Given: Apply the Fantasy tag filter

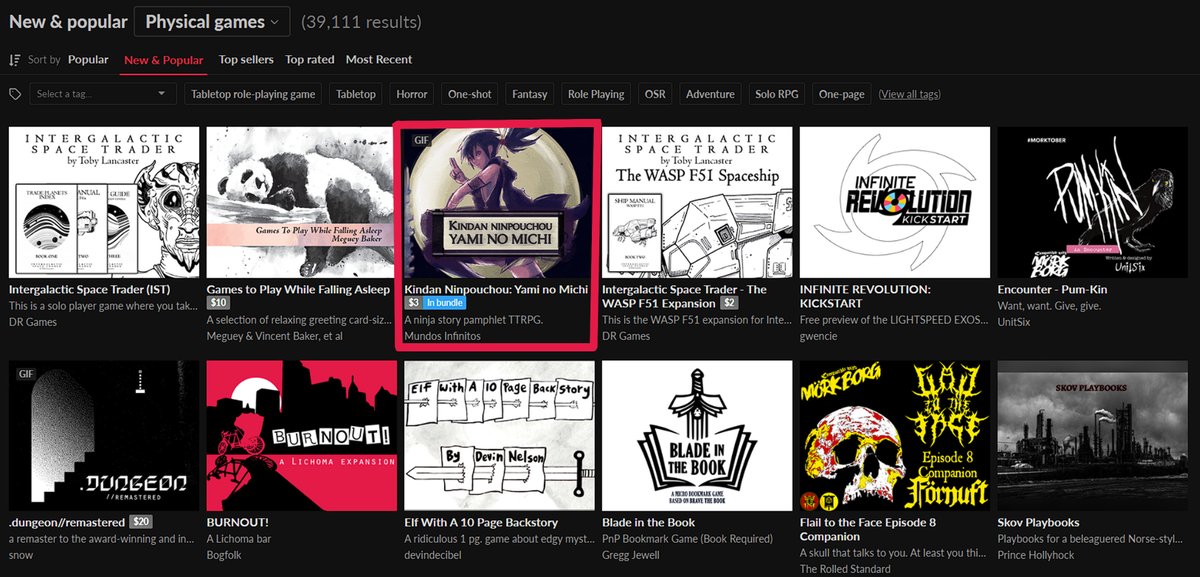Looking at the screenshot, I should click(530, 94).
